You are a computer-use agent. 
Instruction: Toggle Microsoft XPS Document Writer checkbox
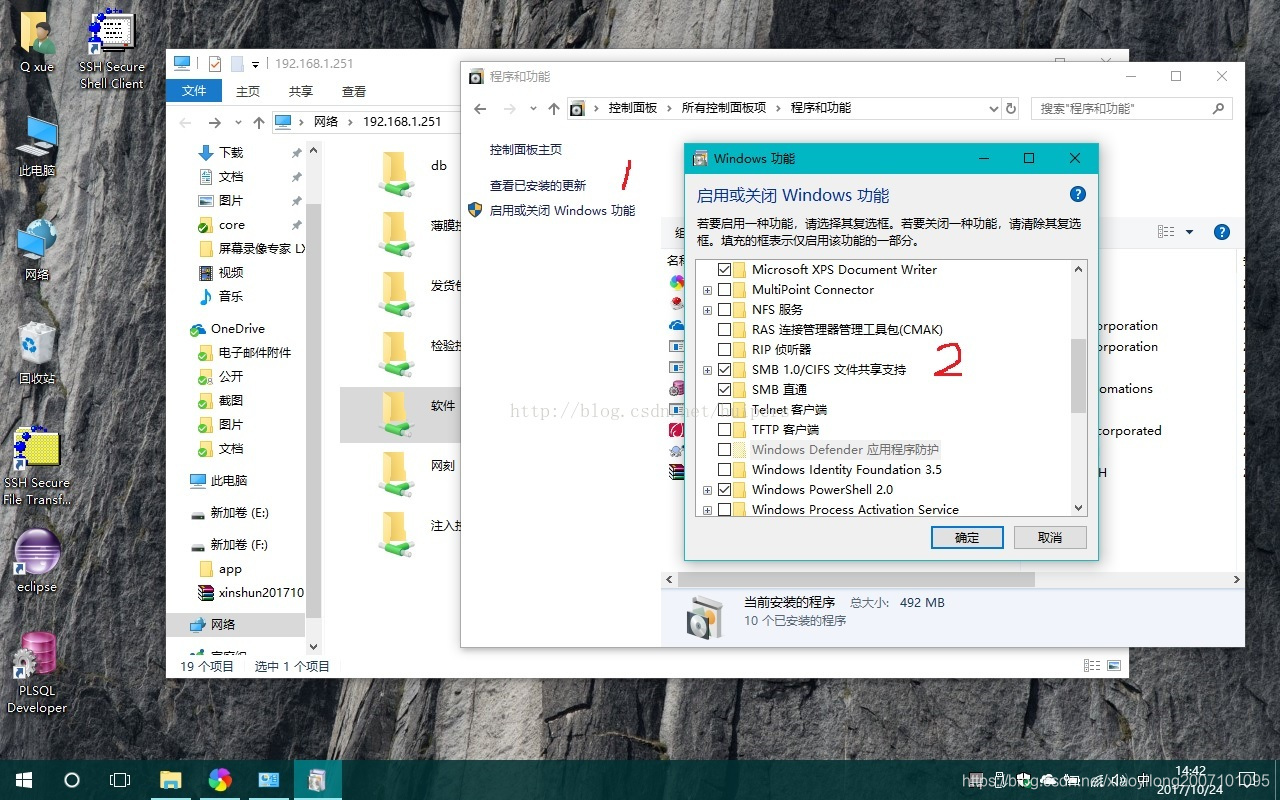[x=725, y=269]
